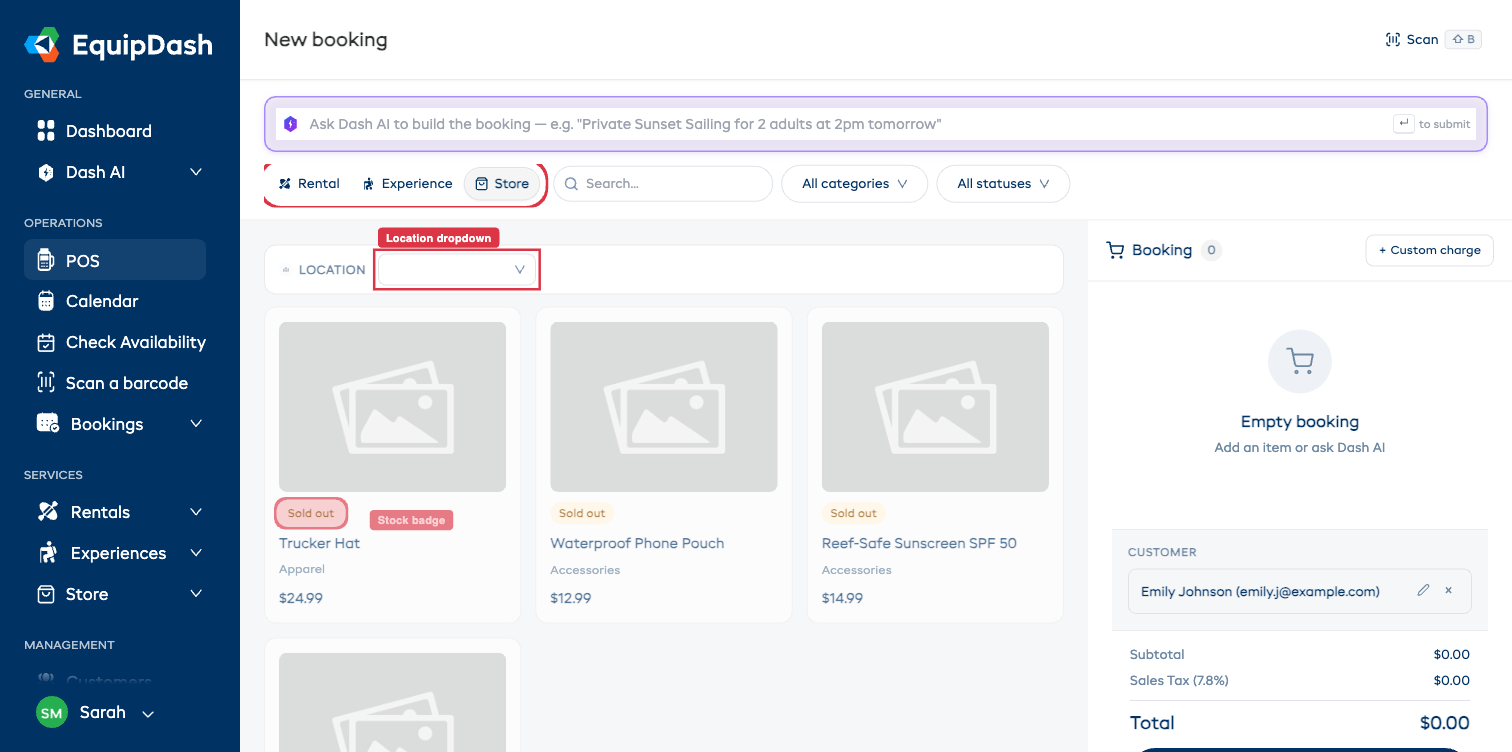The width and height of the screenshot is (1512, 752).
Task: Click the Rentals sidebar icon
Action: [x=47, y=512]
